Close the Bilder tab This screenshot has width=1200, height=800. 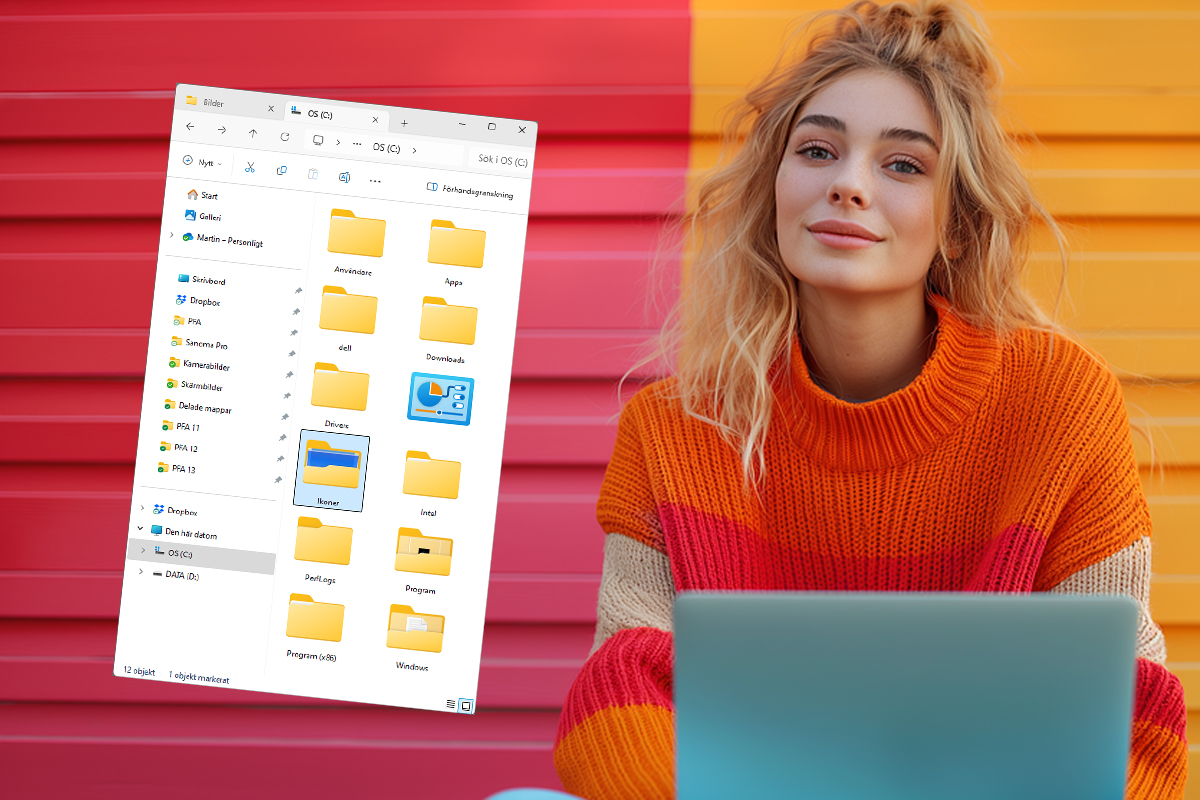click(271, 108)
